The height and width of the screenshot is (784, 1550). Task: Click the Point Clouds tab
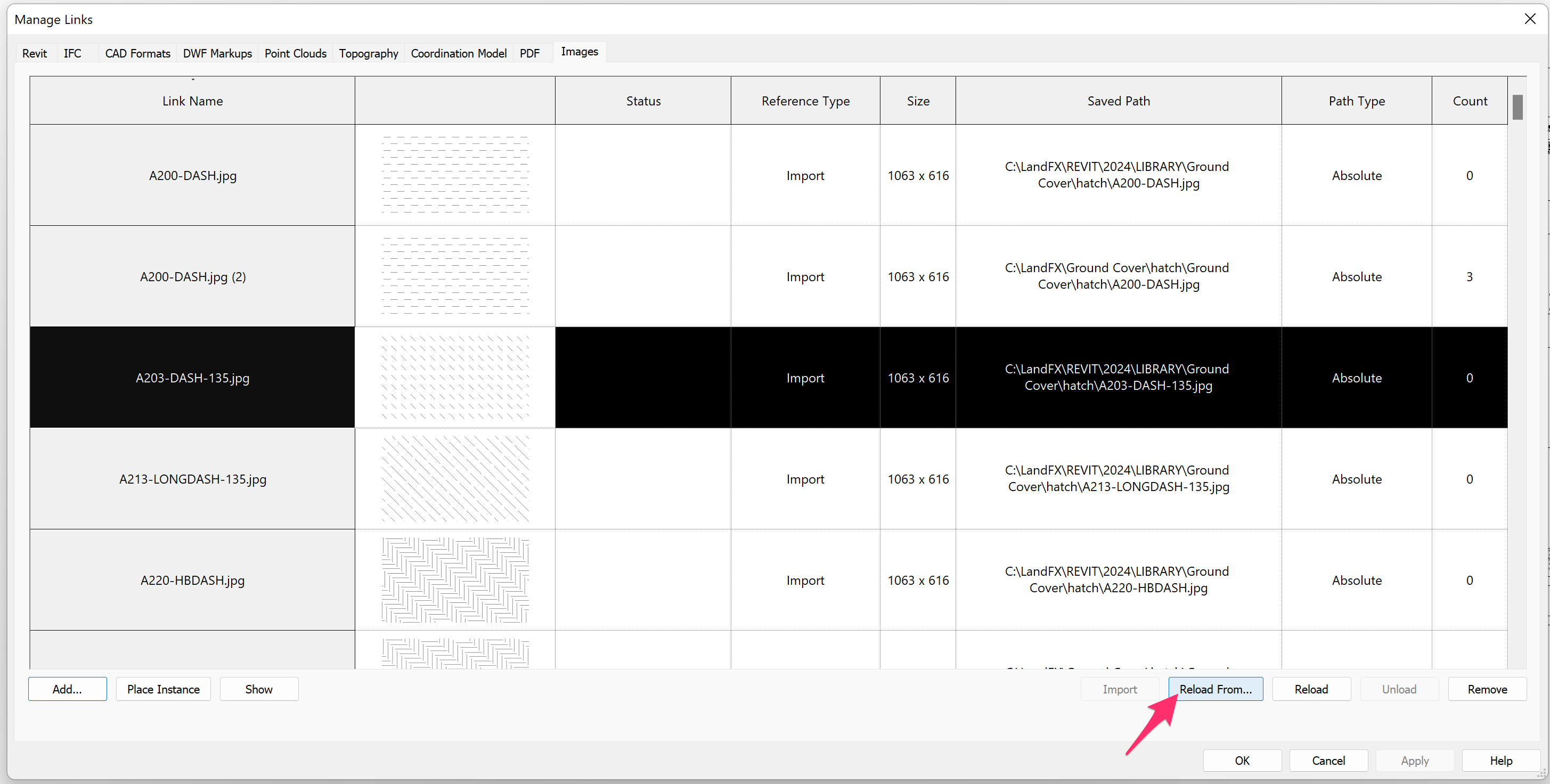point(296,52)
